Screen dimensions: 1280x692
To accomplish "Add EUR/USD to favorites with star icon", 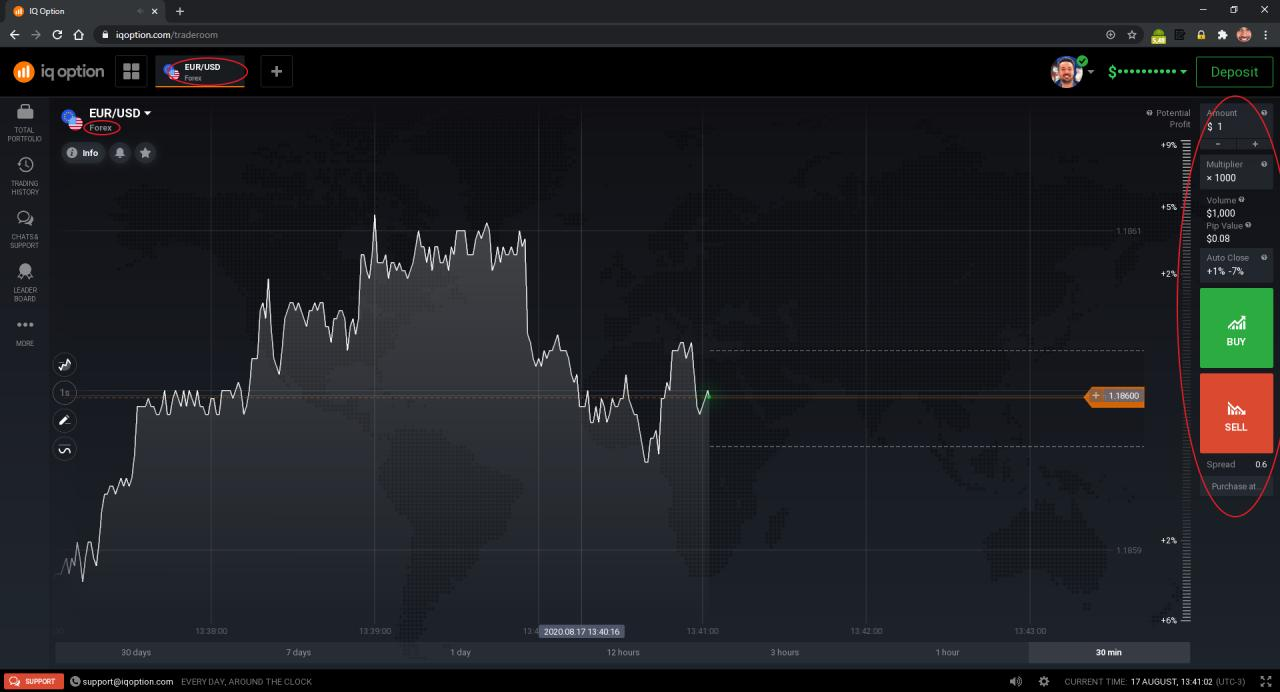I will click(146, 153).
